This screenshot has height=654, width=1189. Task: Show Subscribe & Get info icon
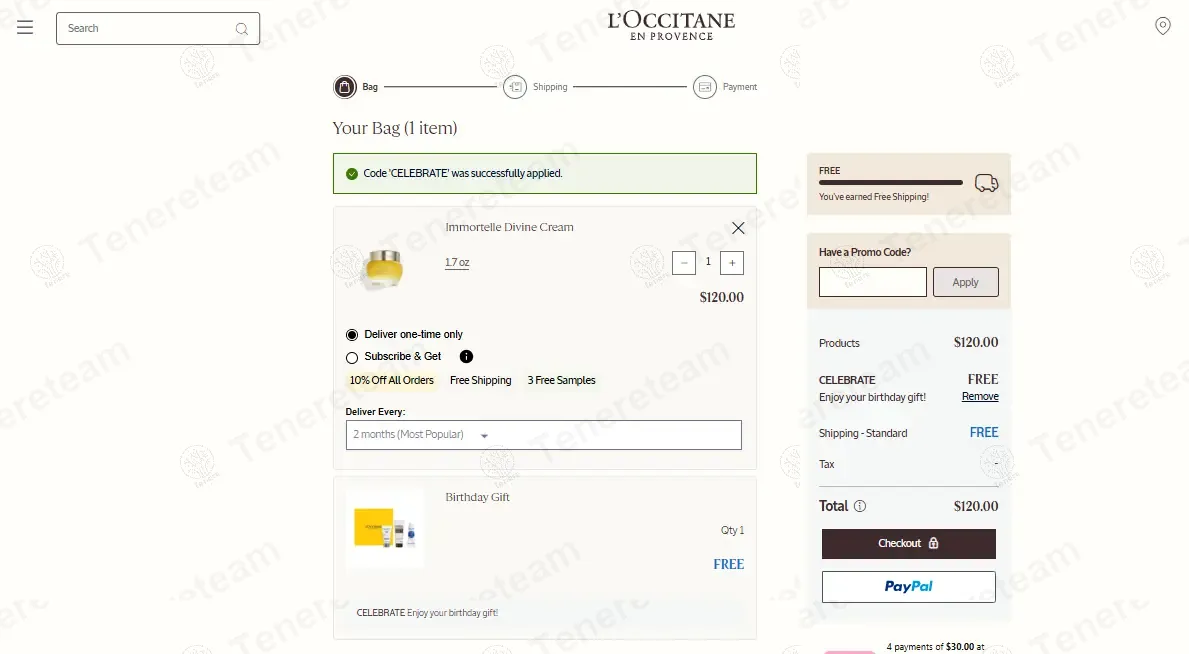466,357
